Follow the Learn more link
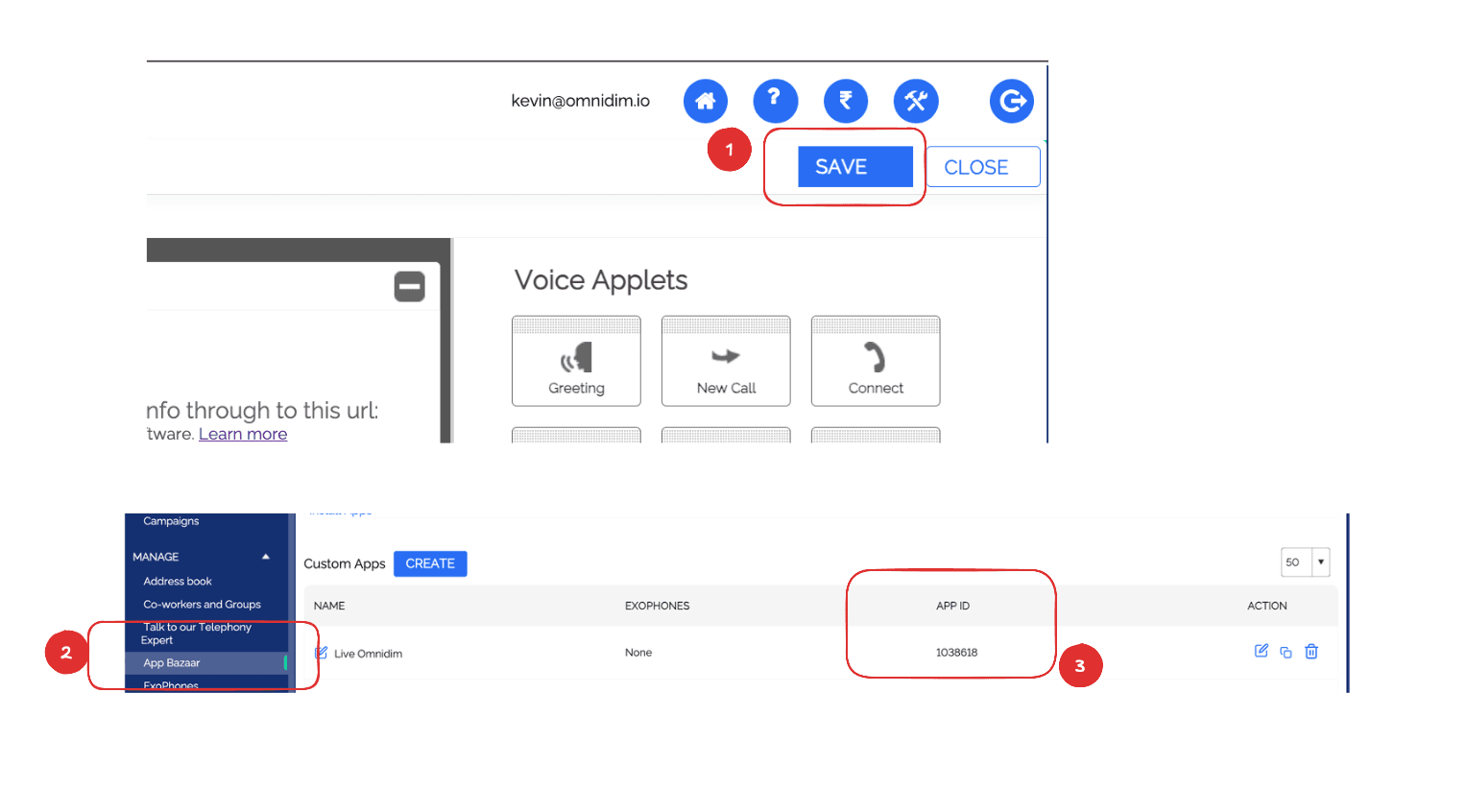Screen dimensions: 1467x812 243,434
